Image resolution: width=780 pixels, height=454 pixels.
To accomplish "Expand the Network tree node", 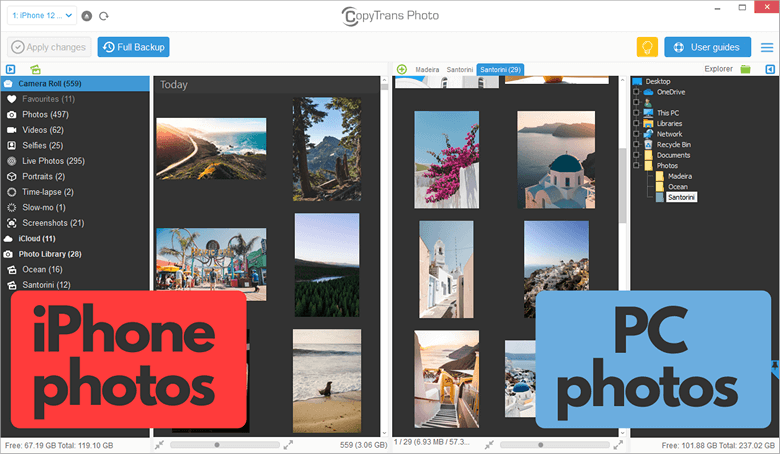I will (636, 134).
